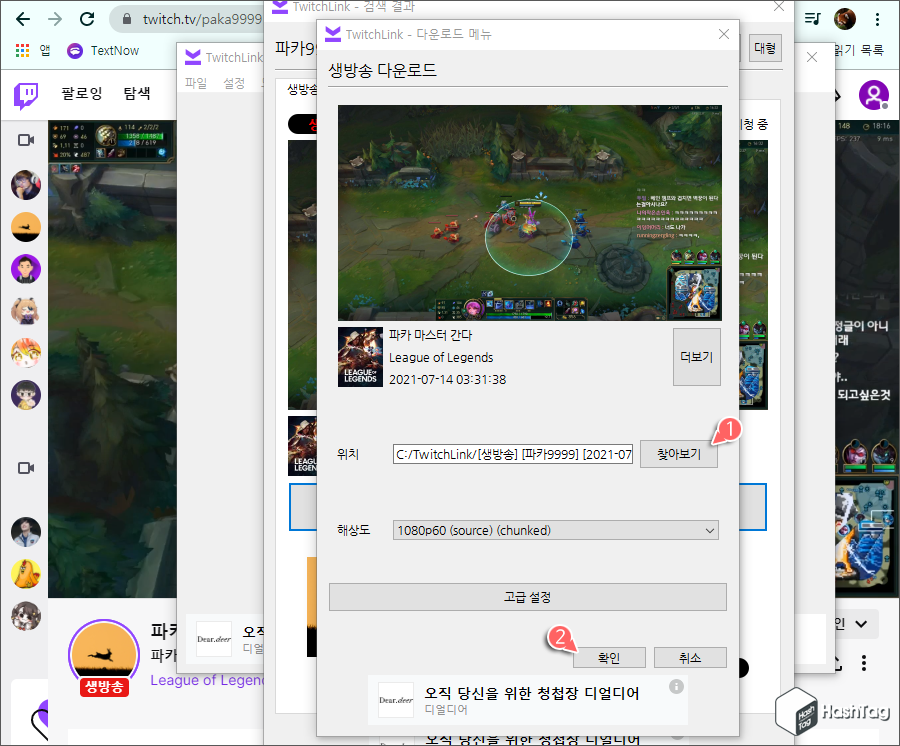The width and height of the screenshot is (900, 746).
Task: Open the TextNow bookmark
Action: (x=103, y=50)
